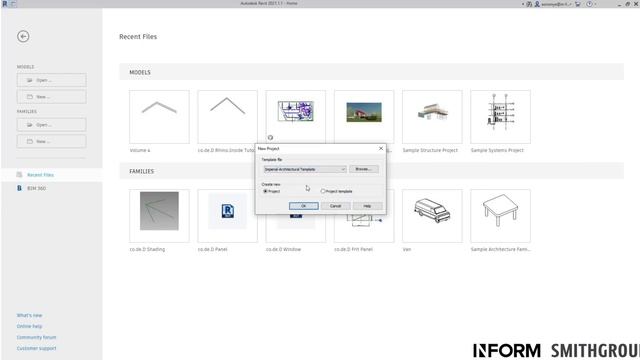Open Customer support link

(36, 349)
